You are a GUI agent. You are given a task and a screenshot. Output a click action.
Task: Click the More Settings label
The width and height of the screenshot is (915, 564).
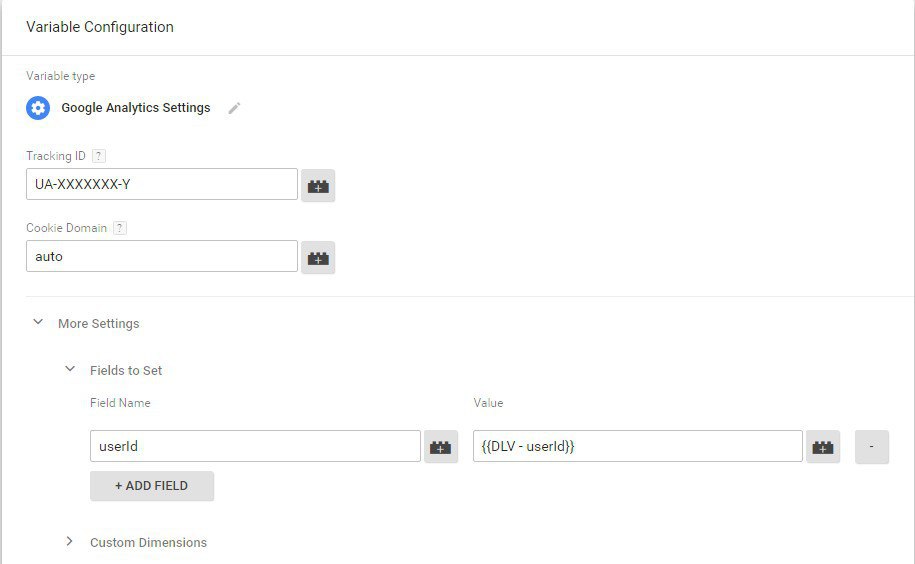click(99, 324)
